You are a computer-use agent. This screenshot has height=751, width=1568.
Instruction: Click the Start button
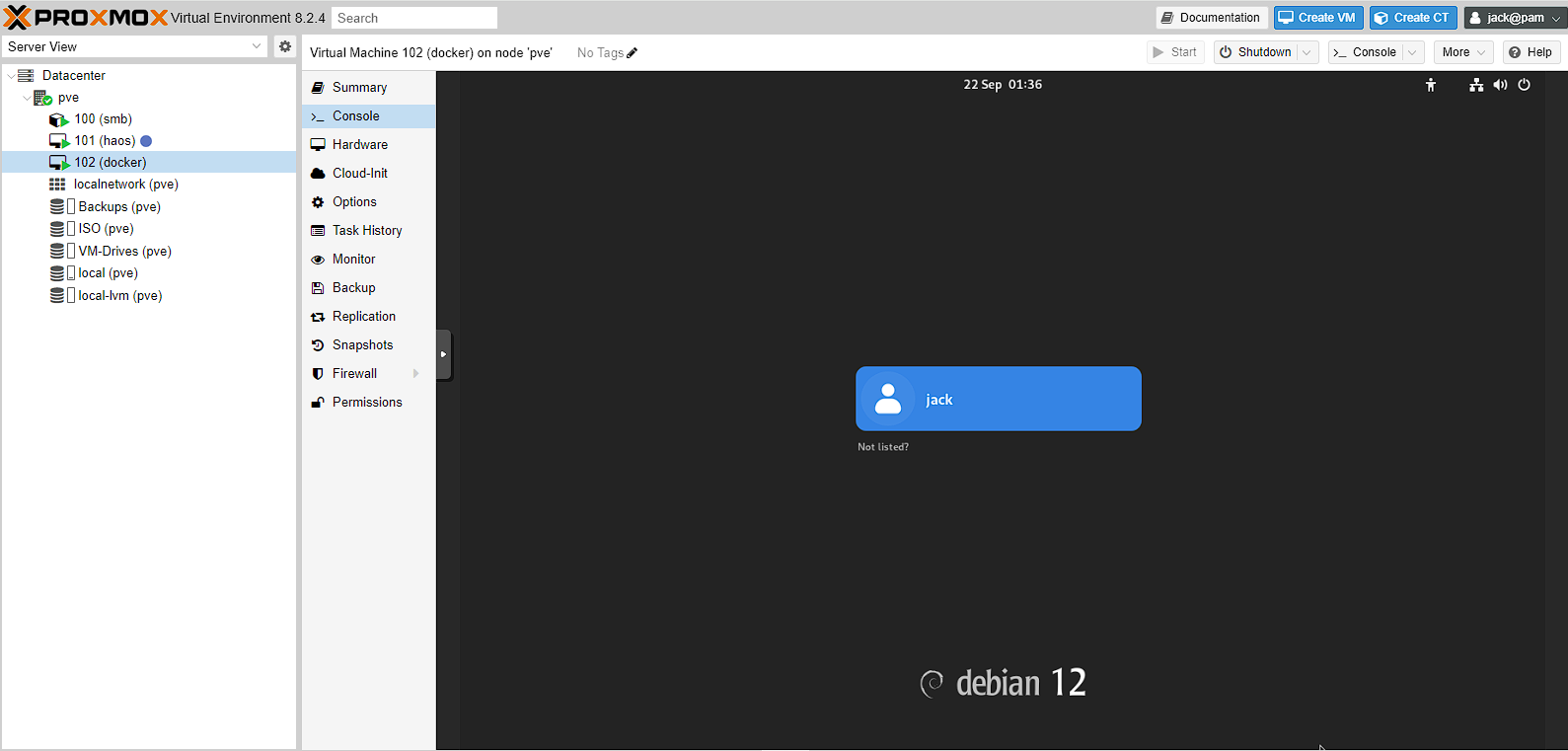coord(1175,52)
